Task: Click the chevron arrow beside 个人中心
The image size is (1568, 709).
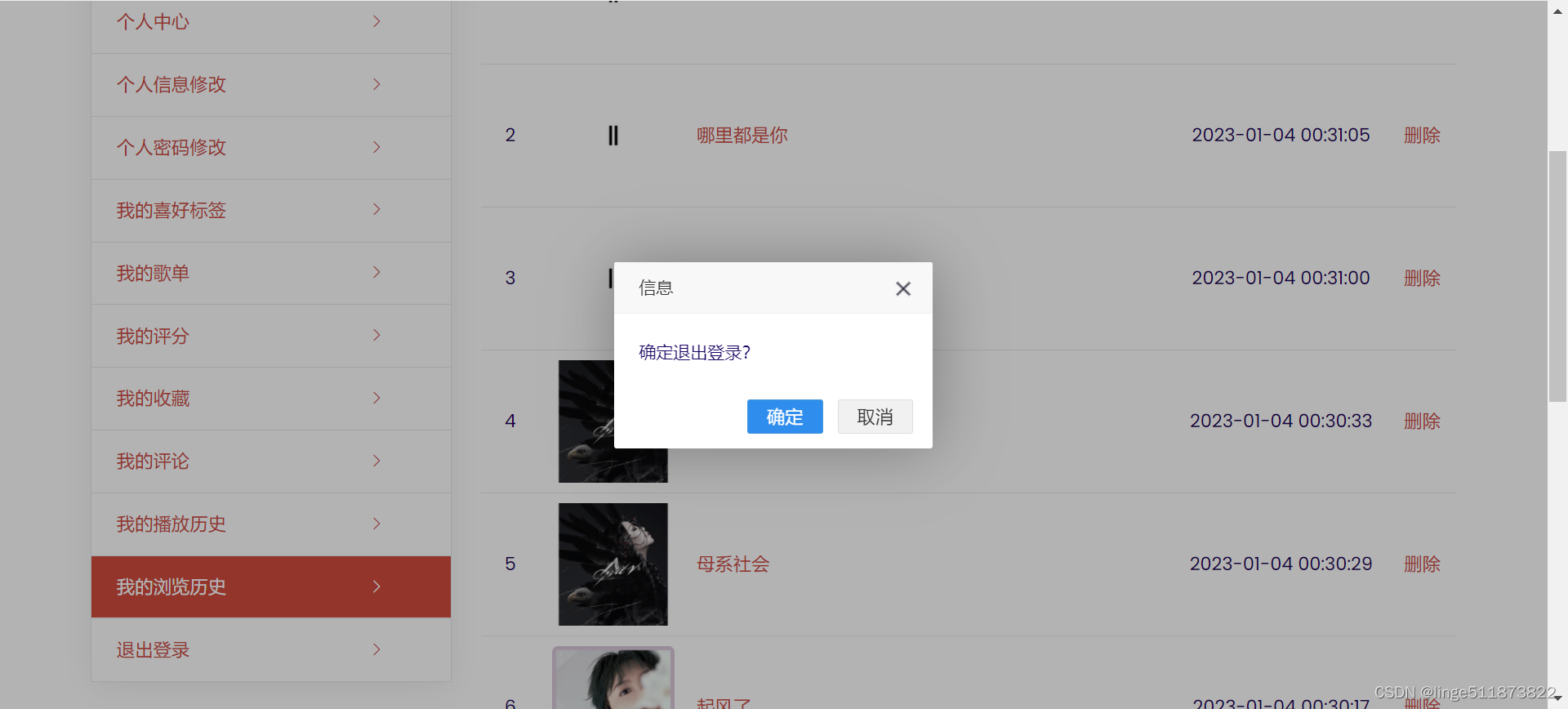Action: click(376, 21)
